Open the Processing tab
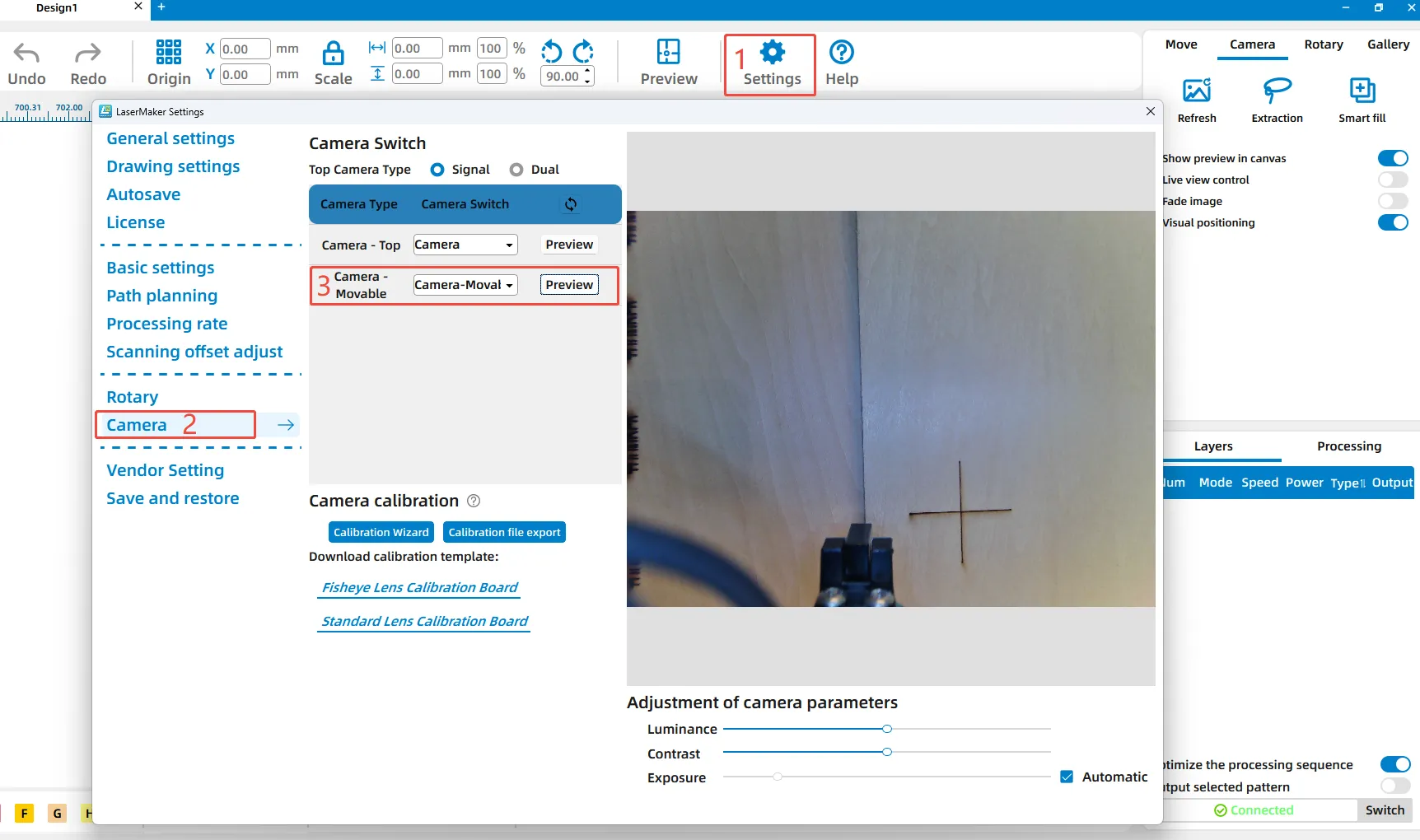The height and width of the screenshot is (840, 1420). [1348, 446]
